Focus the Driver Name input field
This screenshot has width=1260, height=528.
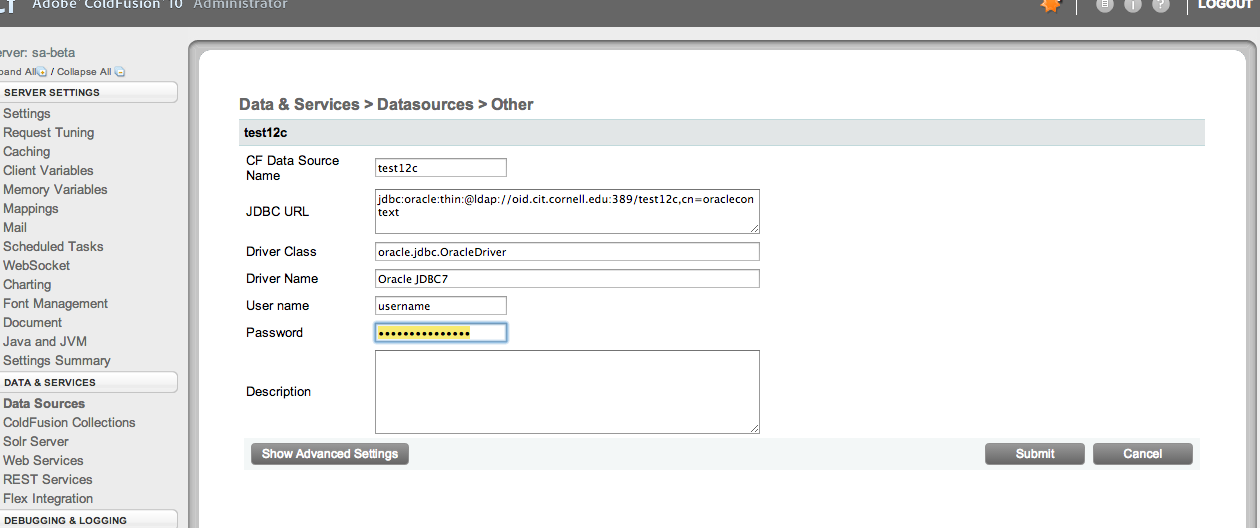[x=567, y=279]
